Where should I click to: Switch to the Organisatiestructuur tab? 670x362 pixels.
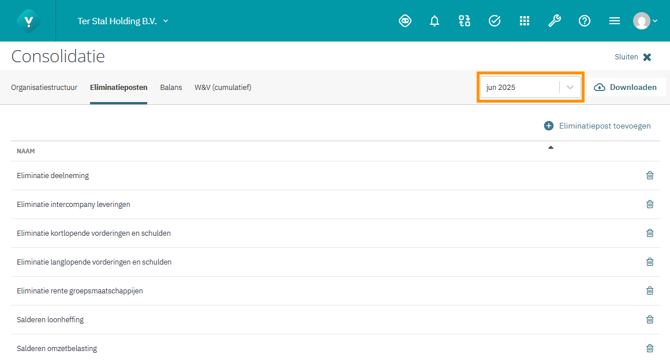point(44,87)
